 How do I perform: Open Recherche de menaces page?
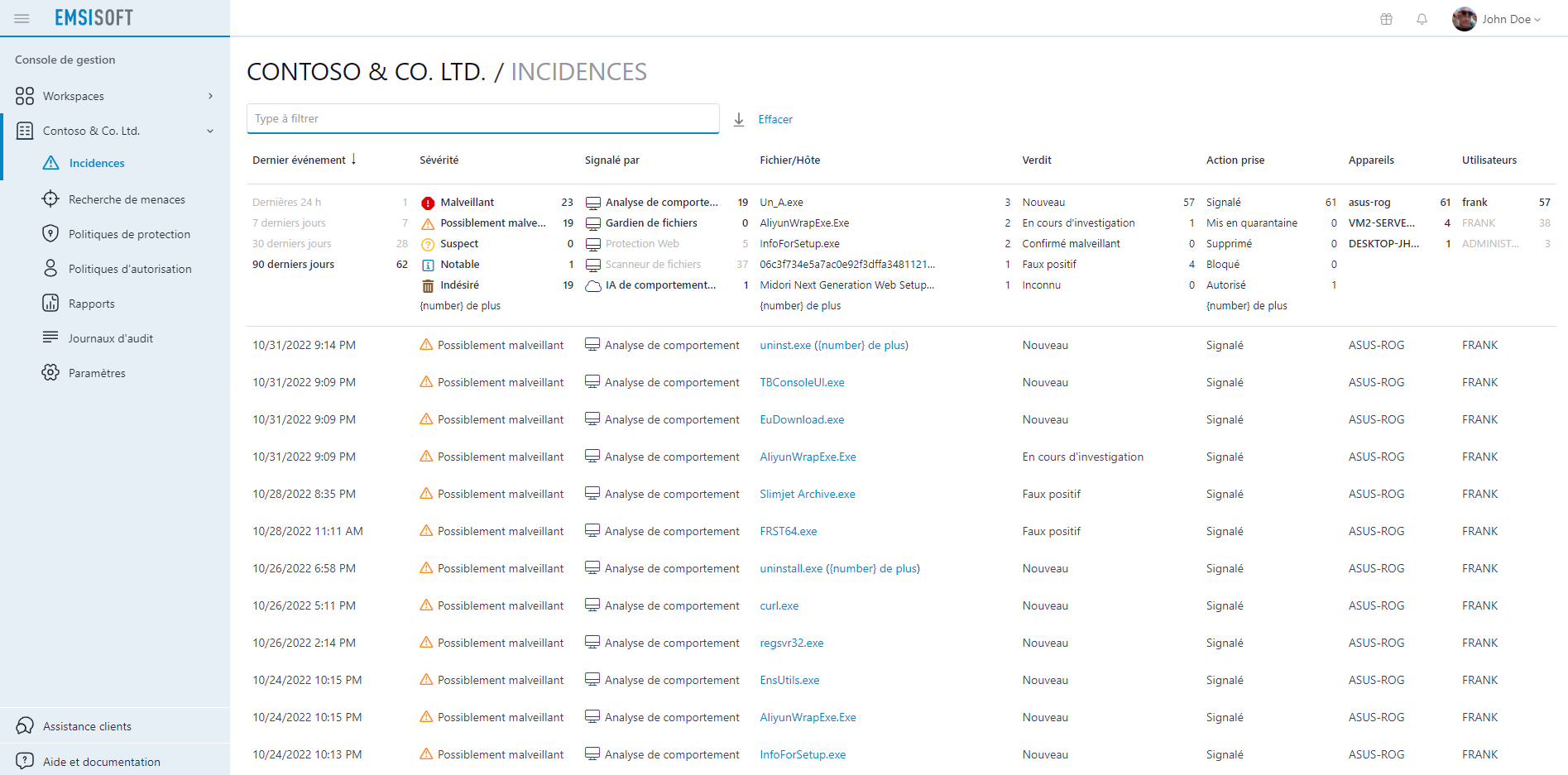(x=127, y=199)
